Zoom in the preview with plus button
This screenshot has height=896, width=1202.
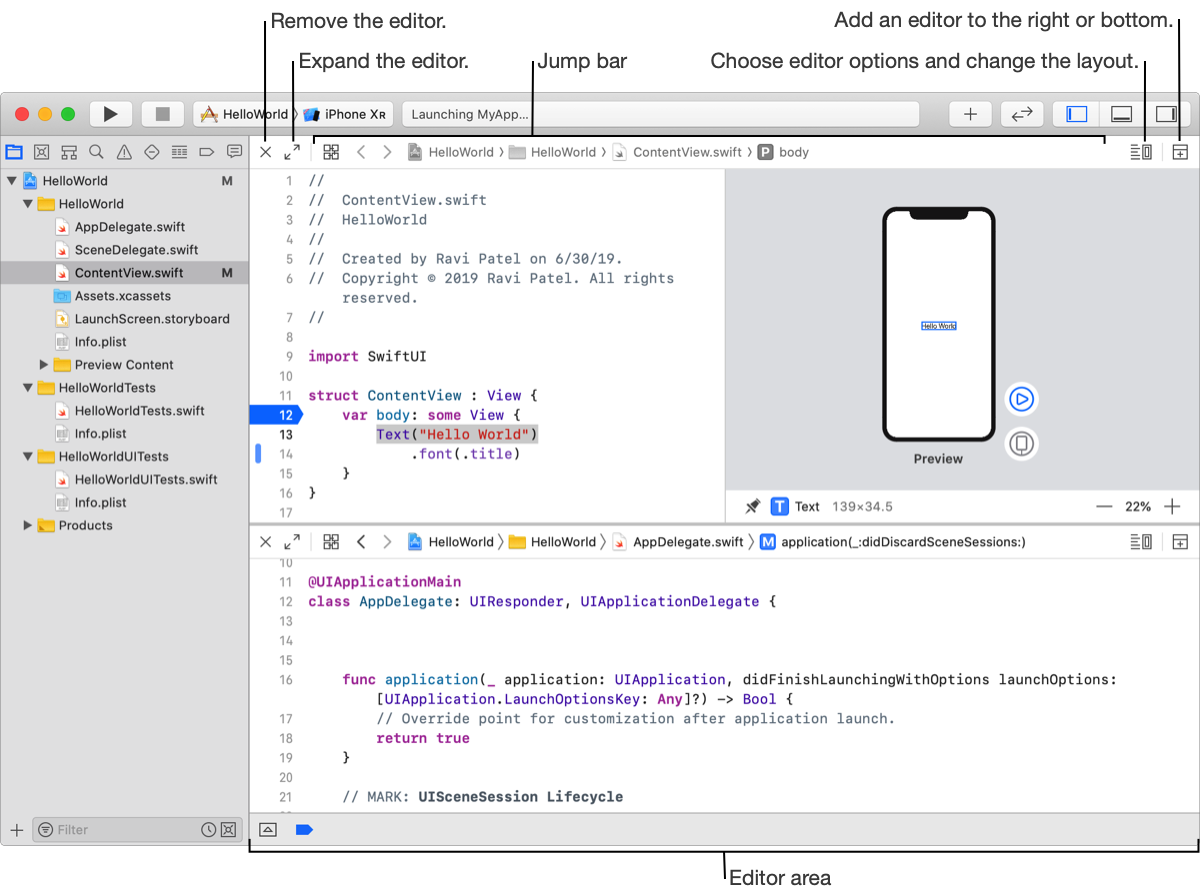(x=1172, y=507)
